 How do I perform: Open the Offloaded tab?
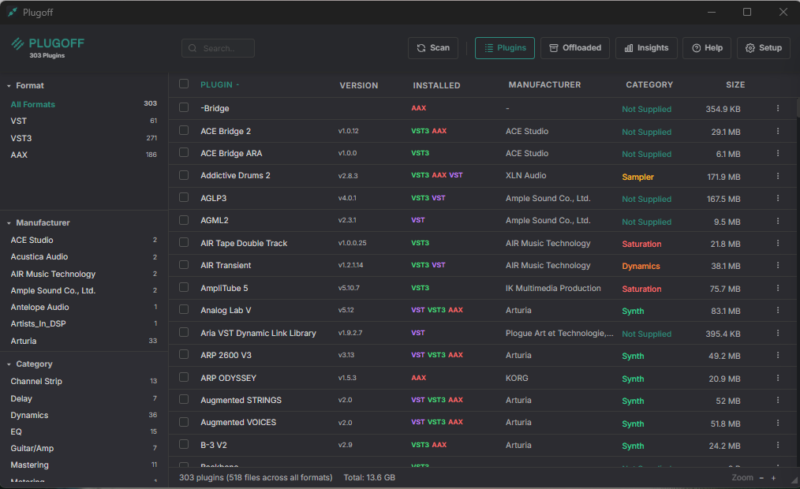tap(575, 48)
